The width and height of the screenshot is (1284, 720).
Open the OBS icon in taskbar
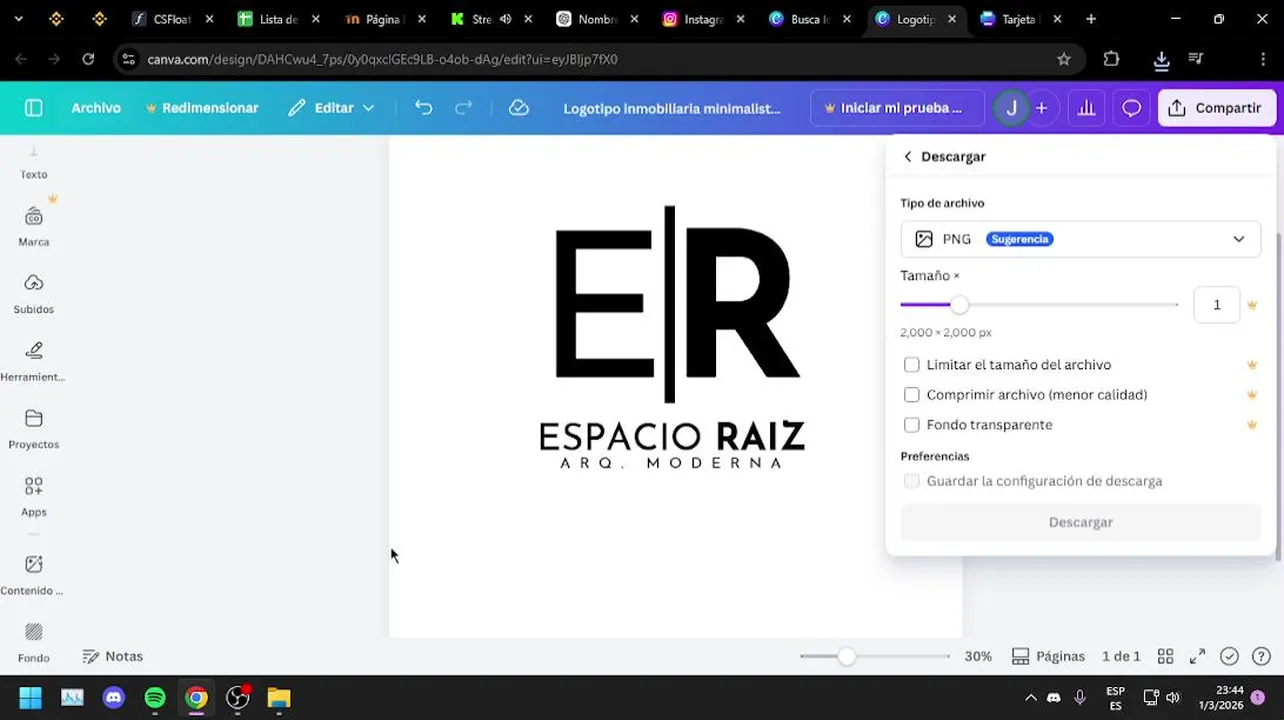238,698
